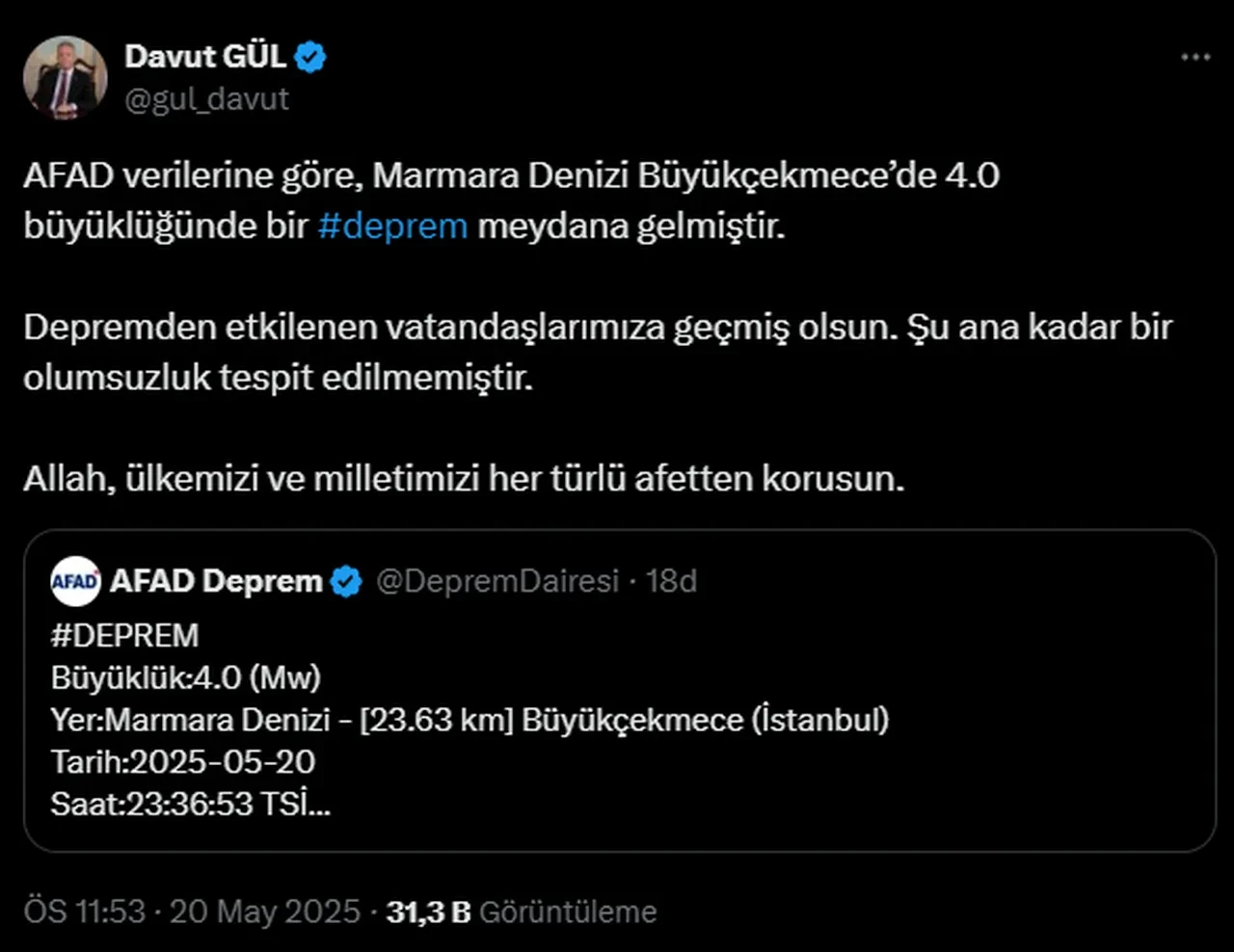Viewport: 1234px width, 952px height.
Task: Click the Davut GÜL display name
Action: (x=205, y=56)
